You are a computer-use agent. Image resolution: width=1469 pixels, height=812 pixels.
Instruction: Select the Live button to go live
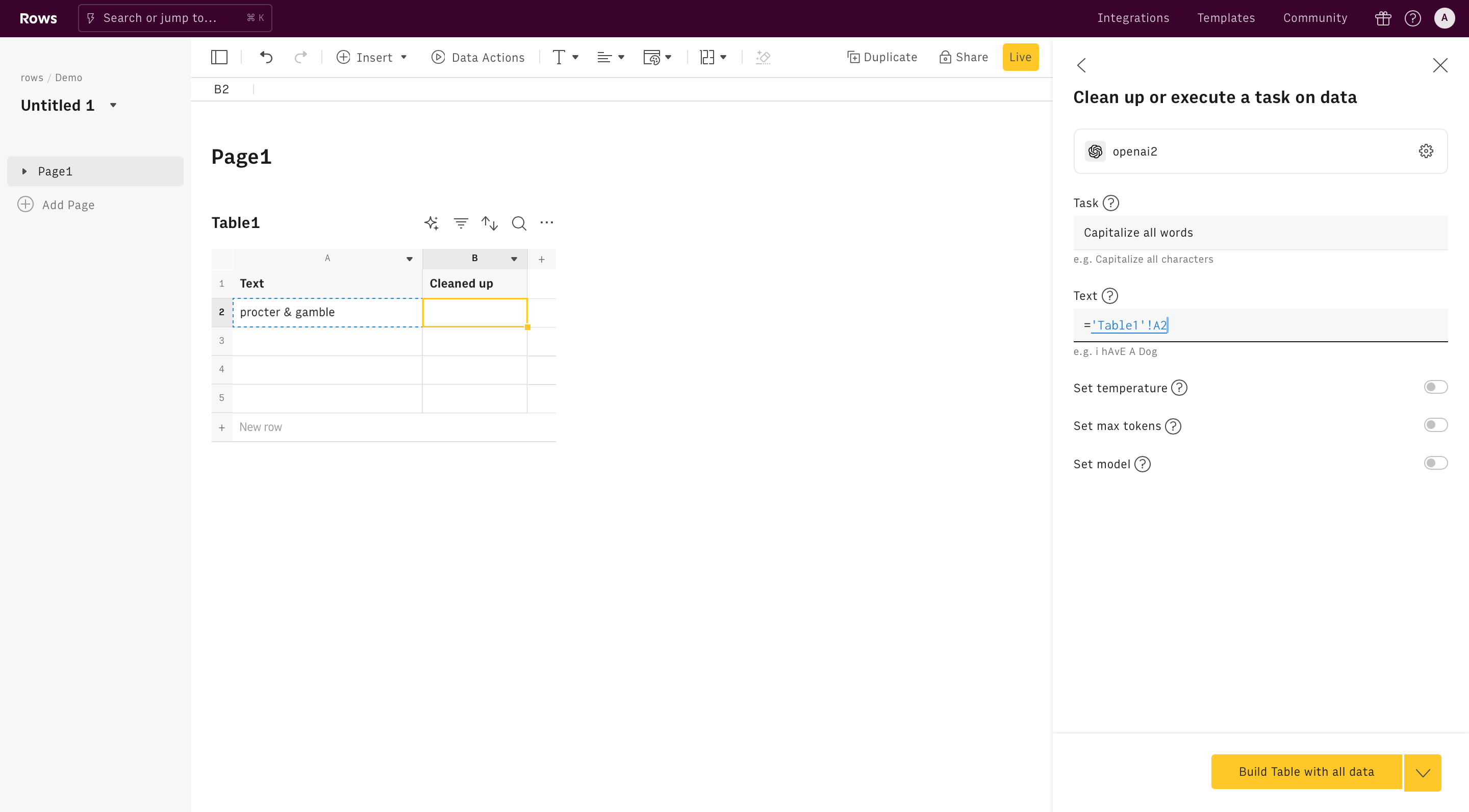click(x=1020, y=57)
